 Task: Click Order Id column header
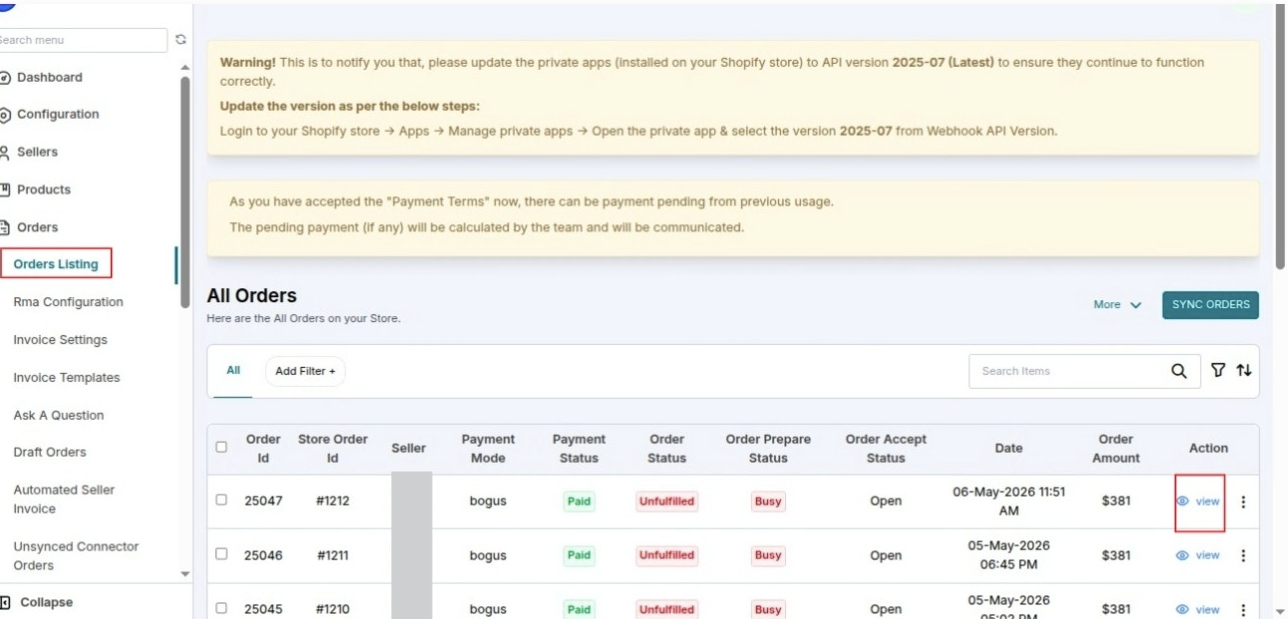coord(263,449)
